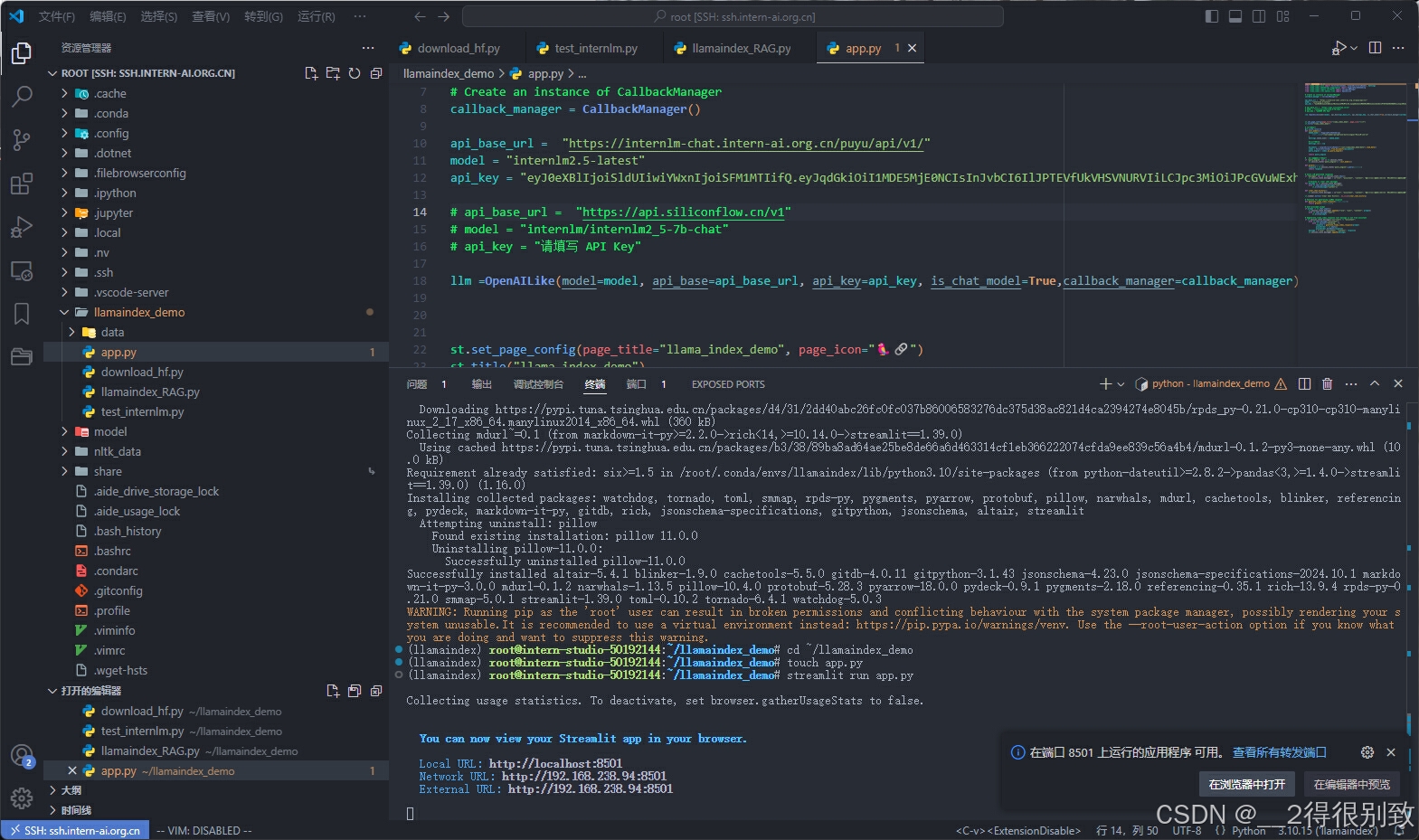Collapse the Open Editors section

pos(52,691)
